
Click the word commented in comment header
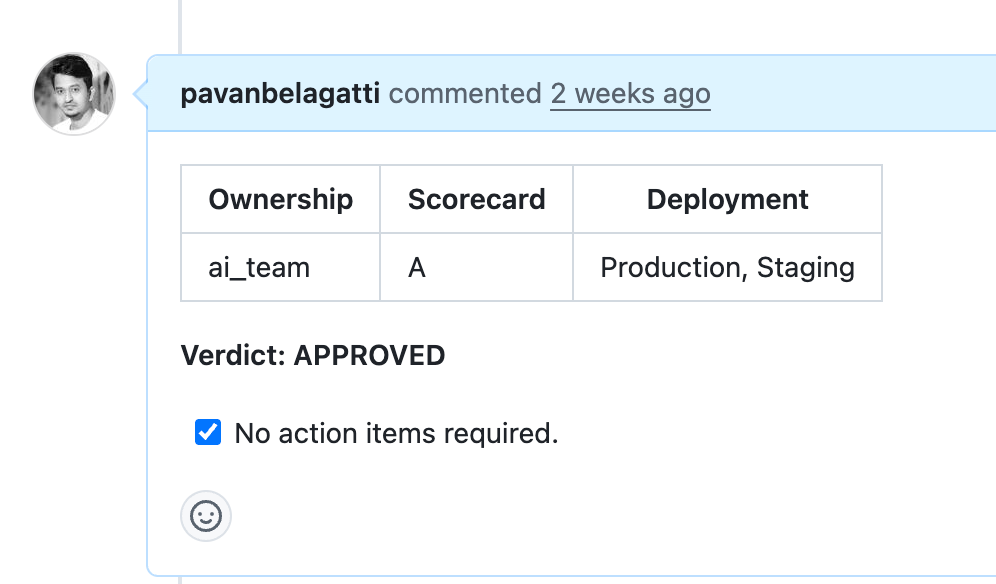(465, 93)
